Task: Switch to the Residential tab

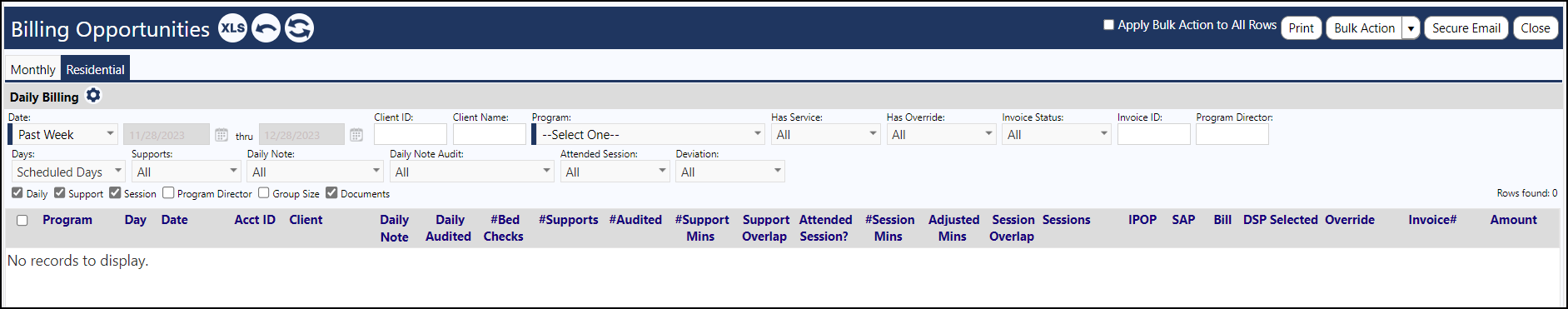Action: tap(96, 70)
